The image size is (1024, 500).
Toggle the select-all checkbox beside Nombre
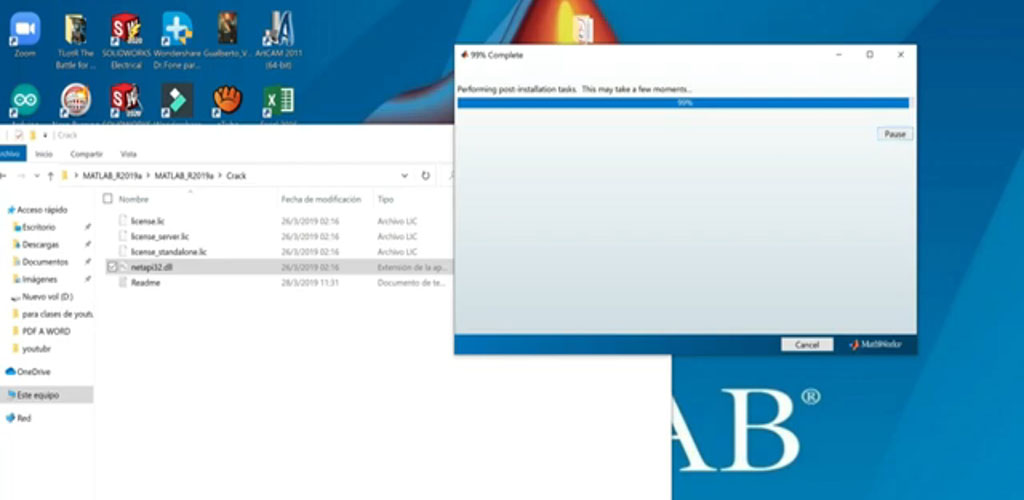click(x=108, y=199)
